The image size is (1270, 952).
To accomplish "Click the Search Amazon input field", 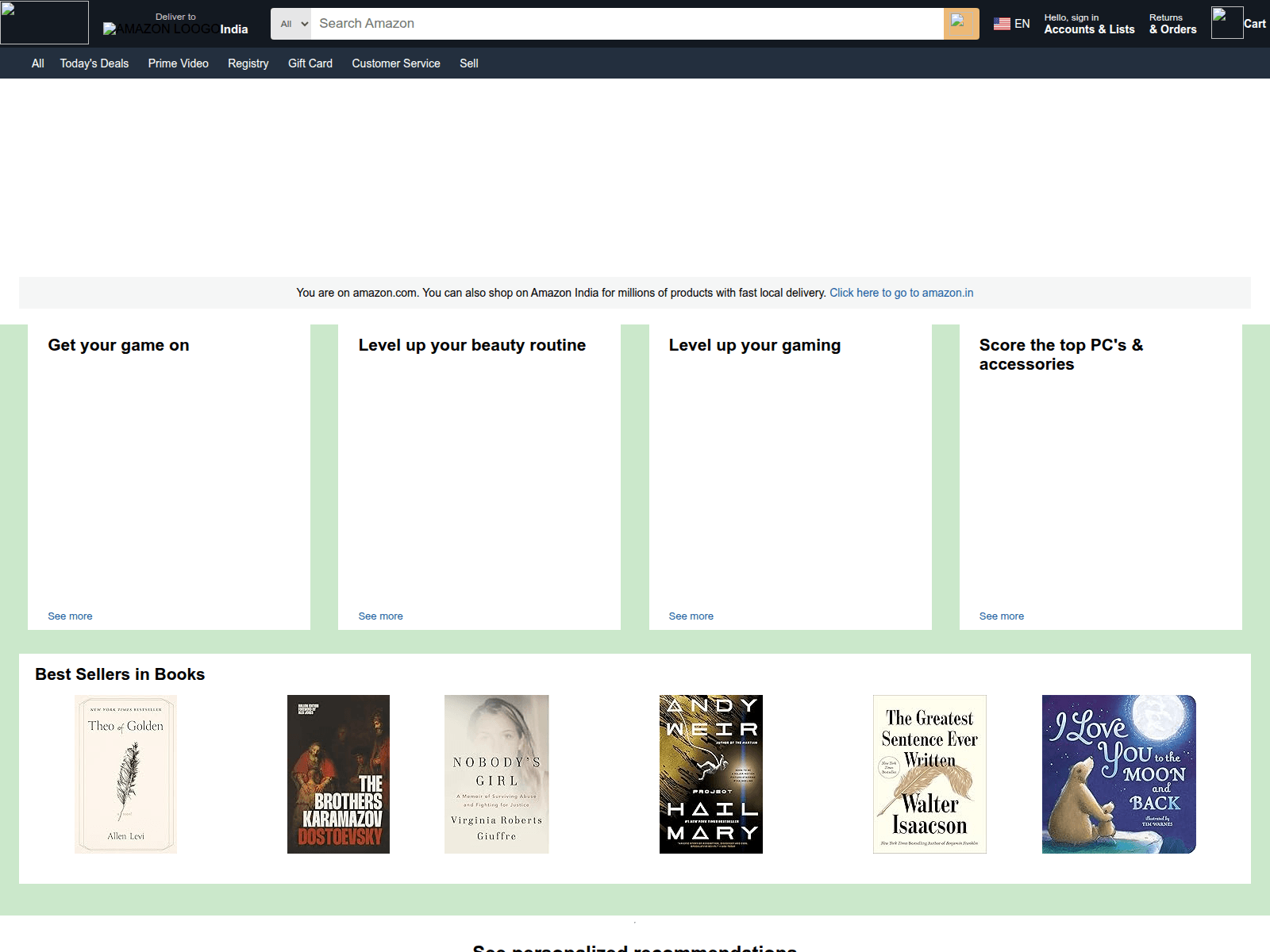I will [626, 24].
